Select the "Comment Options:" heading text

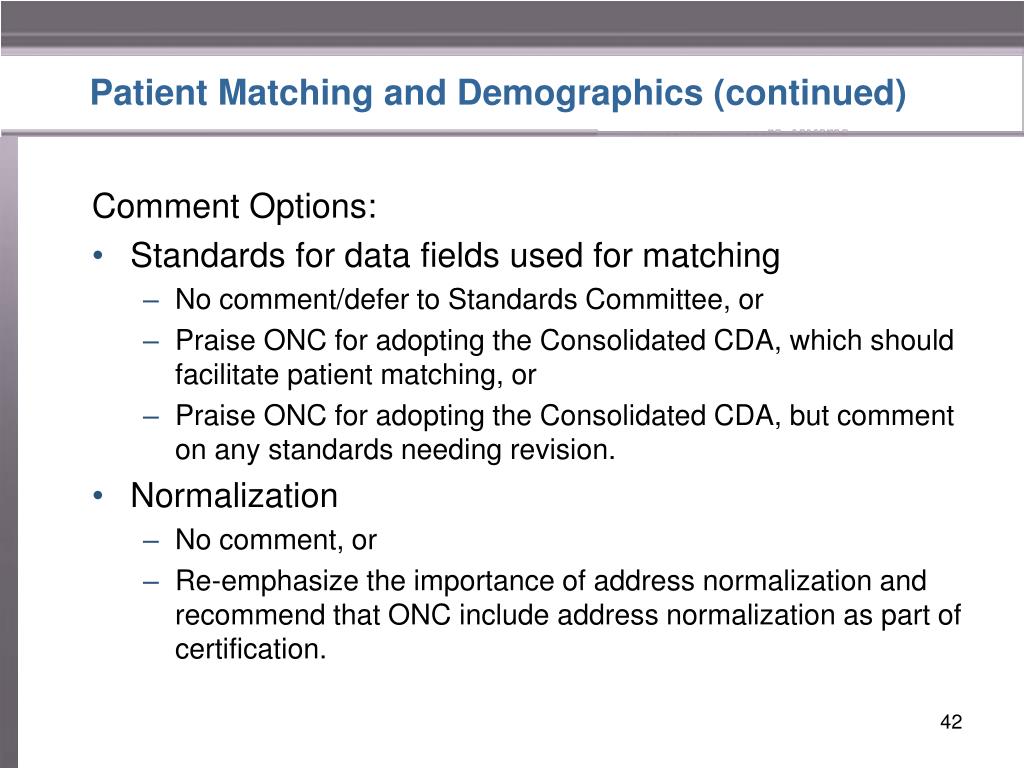[x=234, y=206]
